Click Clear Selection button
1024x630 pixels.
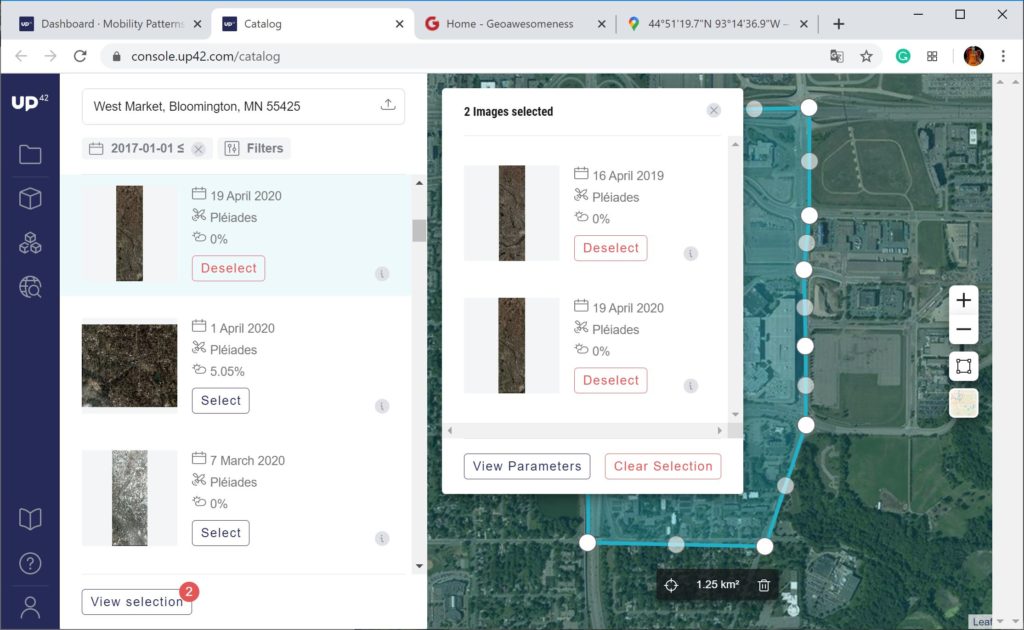(663, 466)
